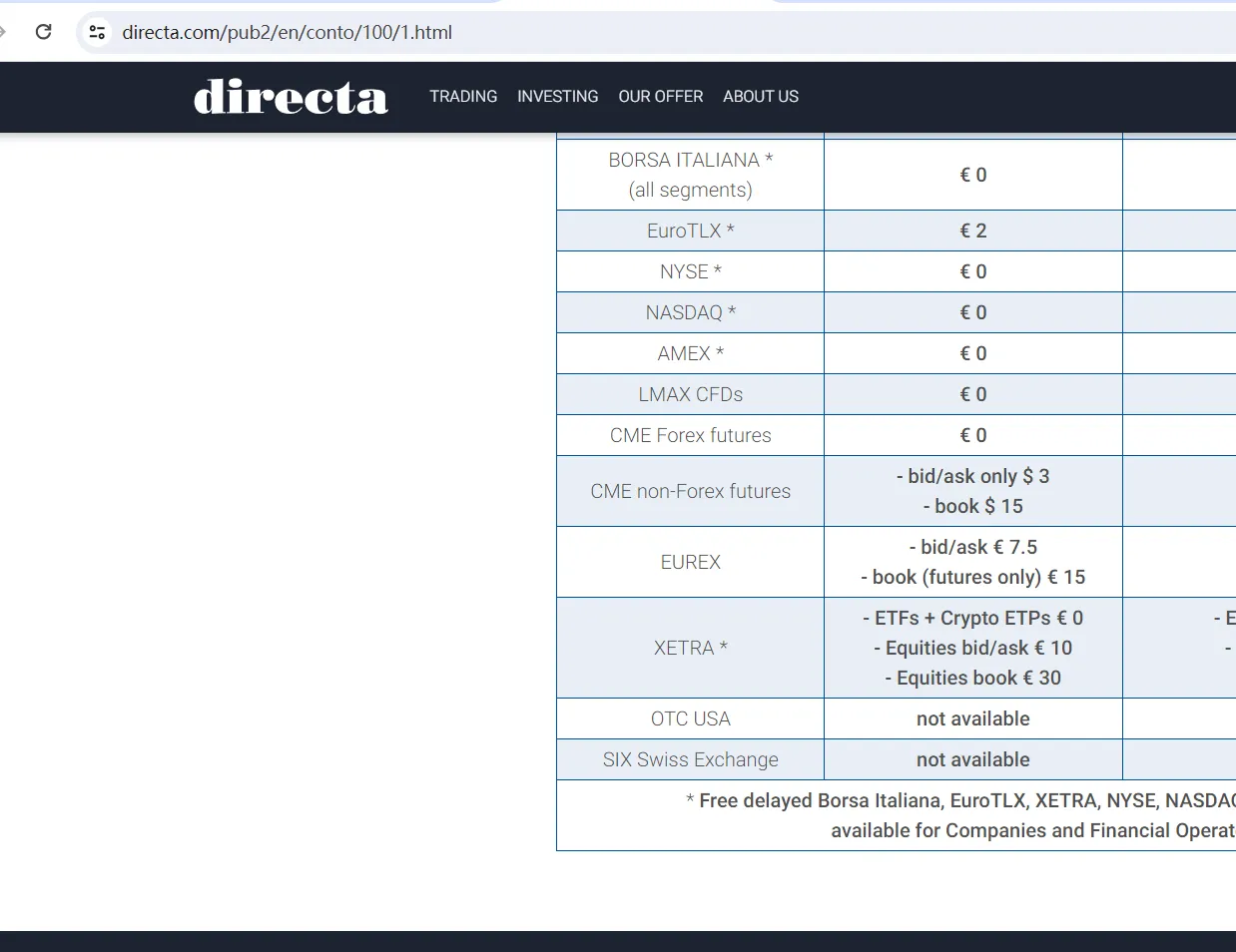Open the OUR OFFER menu

(x=661, y=97)
